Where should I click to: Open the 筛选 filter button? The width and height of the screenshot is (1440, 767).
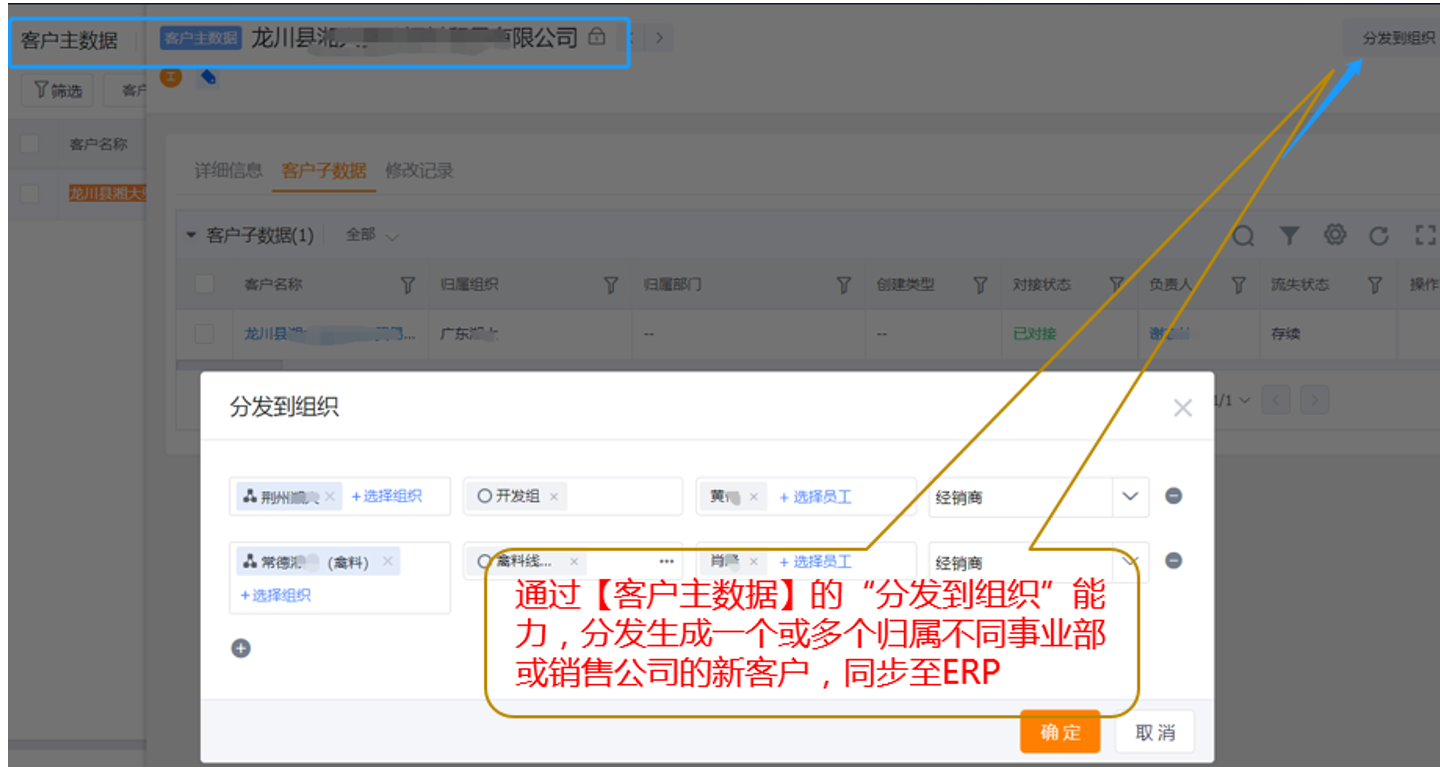coord(58,91)
